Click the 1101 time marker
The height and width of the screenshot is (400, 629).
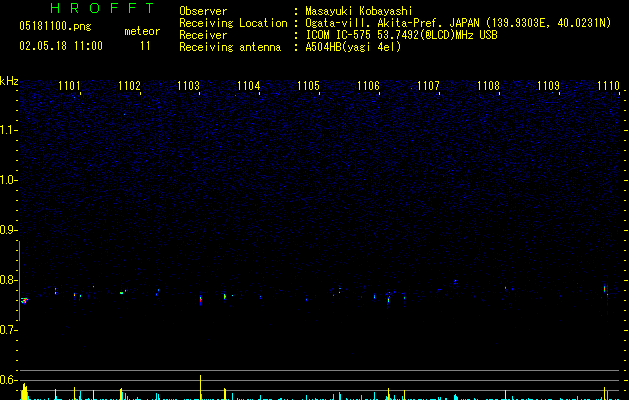coord(69,86)
